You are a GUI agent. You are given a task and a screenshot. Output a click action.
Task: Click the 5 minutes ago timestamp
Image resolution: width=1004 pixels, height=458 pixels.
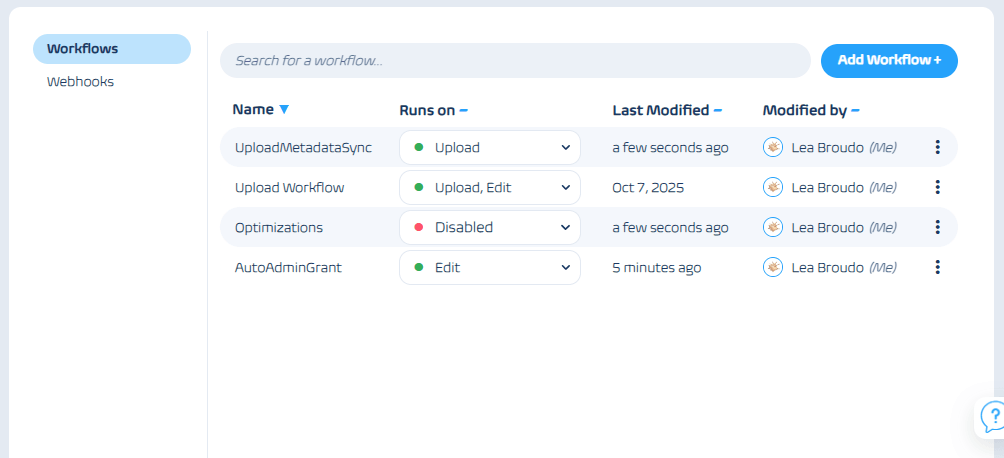pos(657,268)
